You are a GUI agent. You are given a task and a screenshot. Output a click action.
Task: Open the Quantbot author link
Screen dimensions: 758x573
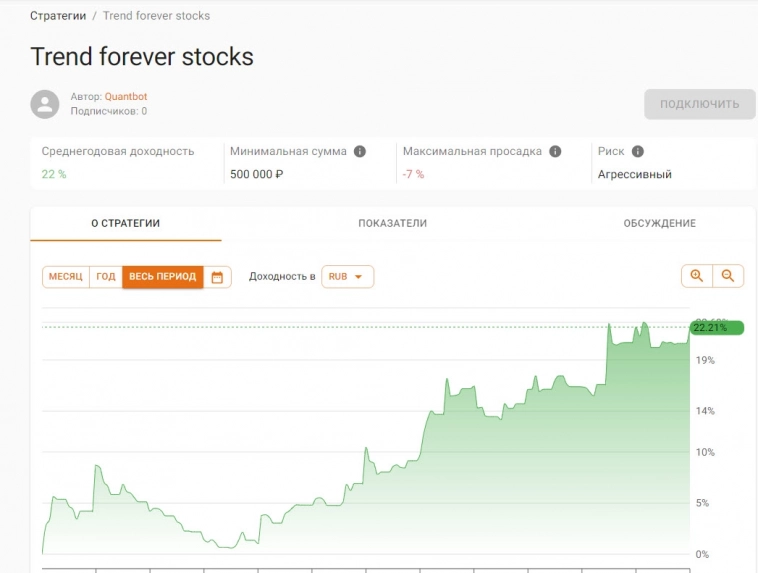[126, 97]
